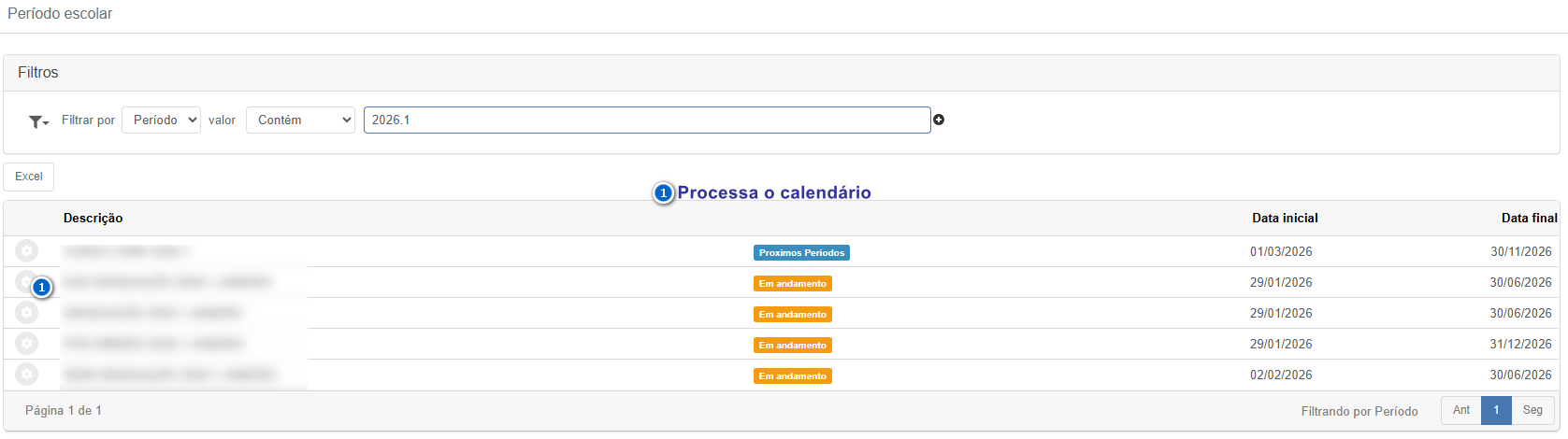
Task: Click gear icon for row starting 02/02/2026
Action: (27, 375)
